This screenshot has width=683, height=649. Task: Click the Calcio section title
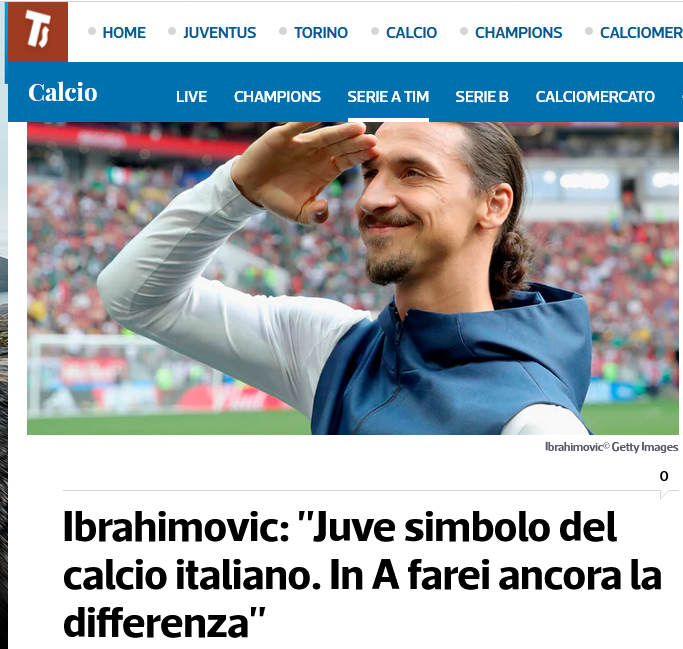63,92
